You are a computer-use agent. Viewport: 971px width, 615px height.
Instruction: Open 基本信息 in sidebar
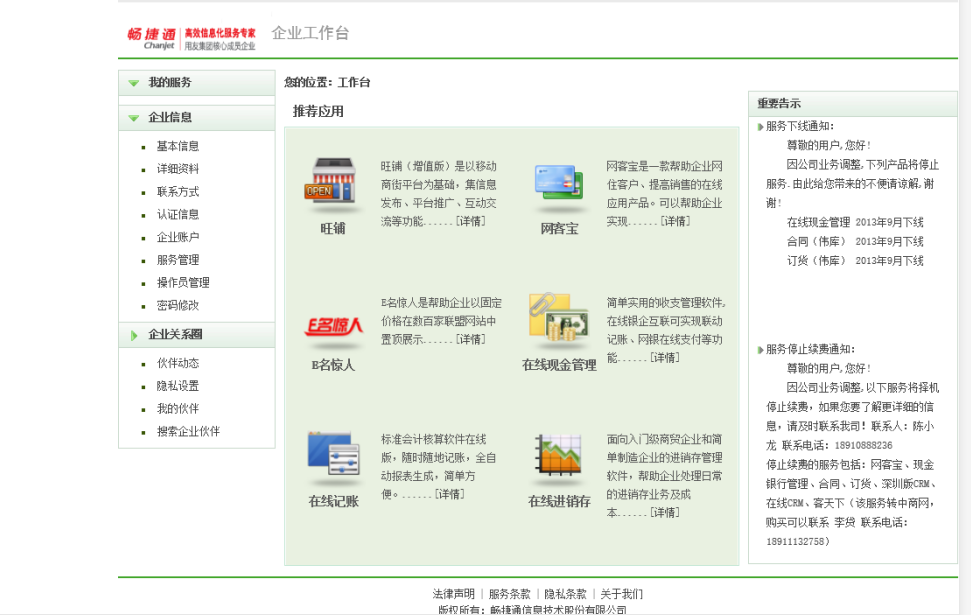pos(178,146)
